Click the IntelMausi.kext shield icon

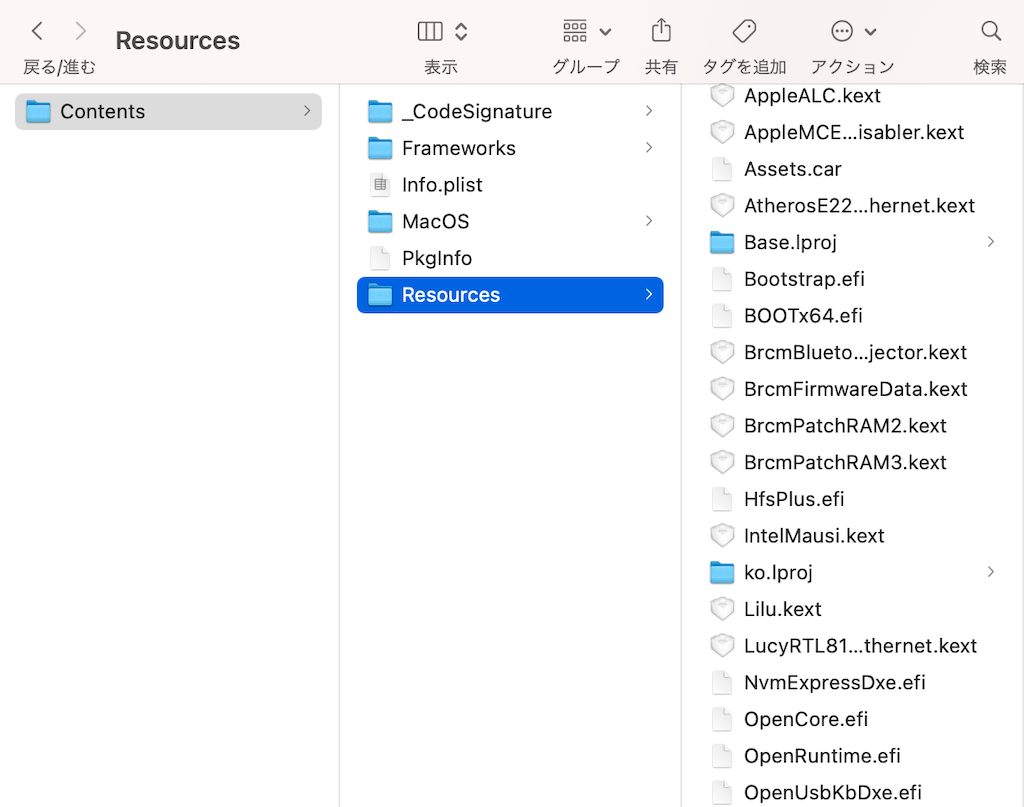pos(722,535)
